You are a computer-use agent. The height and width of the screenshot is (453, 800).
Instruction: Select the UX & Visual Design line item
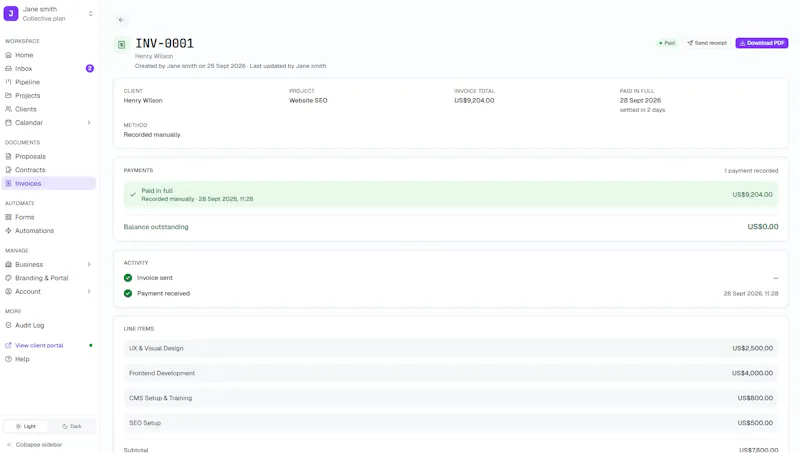[x=451, y=348]
